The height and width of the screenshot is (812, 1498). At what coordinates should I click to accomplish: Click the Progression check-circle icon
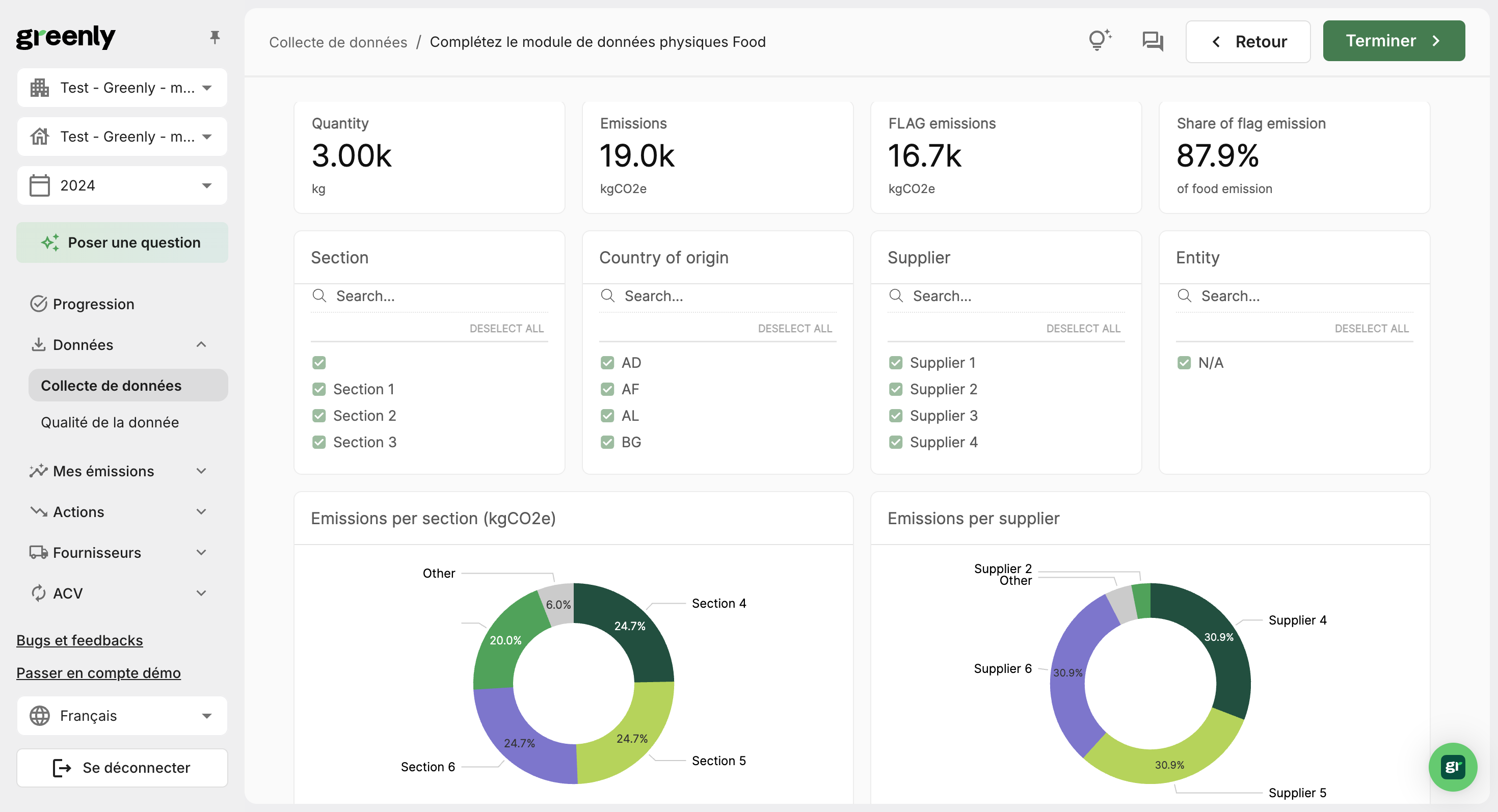click(x=38, y=304)
